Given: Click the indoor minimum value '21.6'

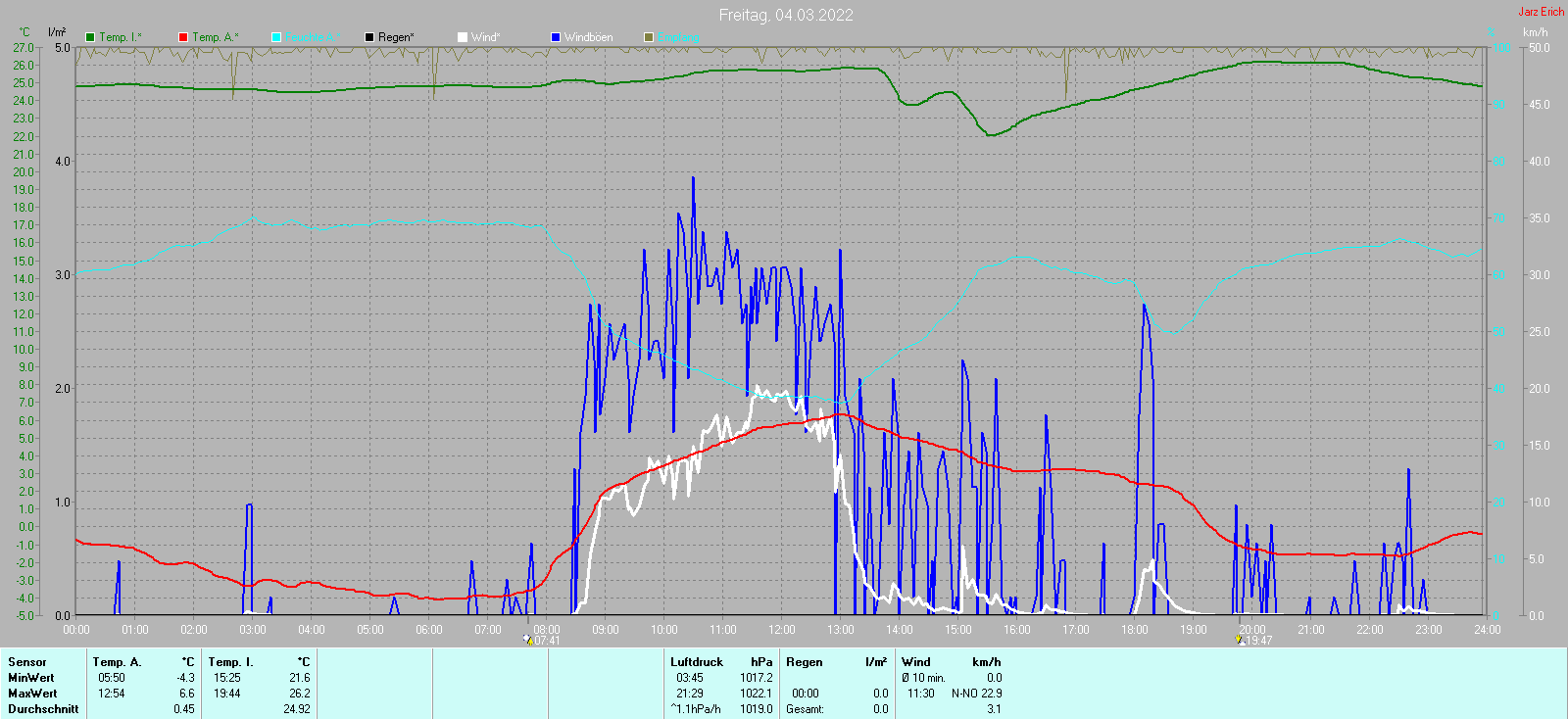Looking at the screenshot, I should (x=300, y=678).
